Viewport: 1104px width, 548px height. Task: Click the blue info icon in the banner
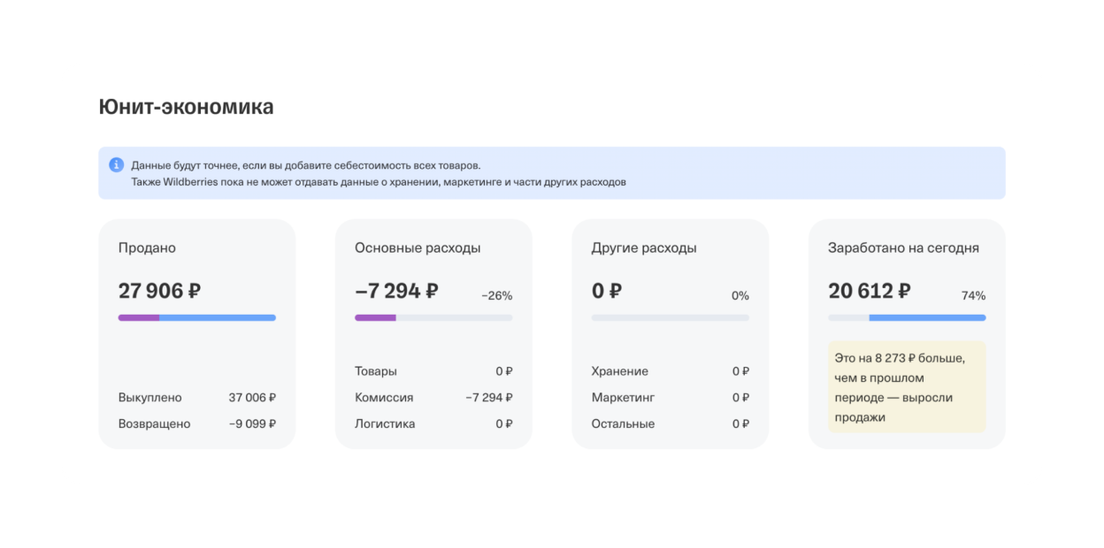[116, 165]
